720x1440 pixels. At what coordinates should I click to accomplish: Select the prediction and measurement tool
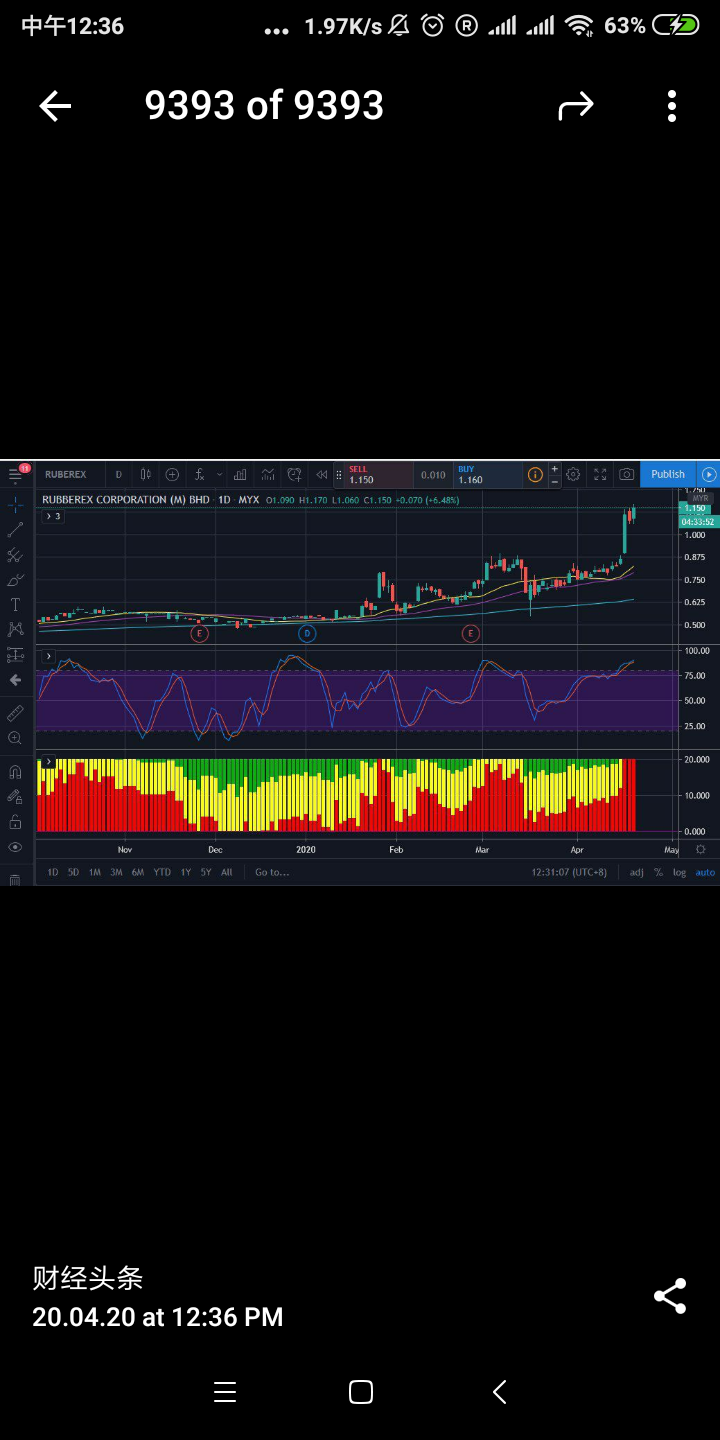(15, 655)
